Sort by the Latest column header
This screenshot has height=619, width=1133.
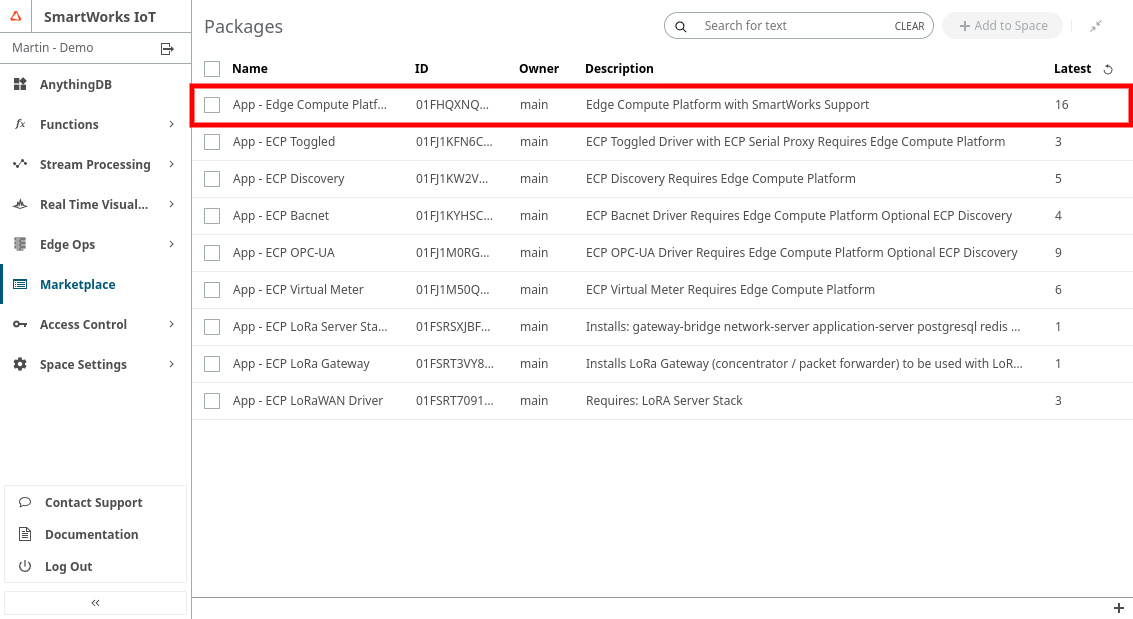point(1072,69)
